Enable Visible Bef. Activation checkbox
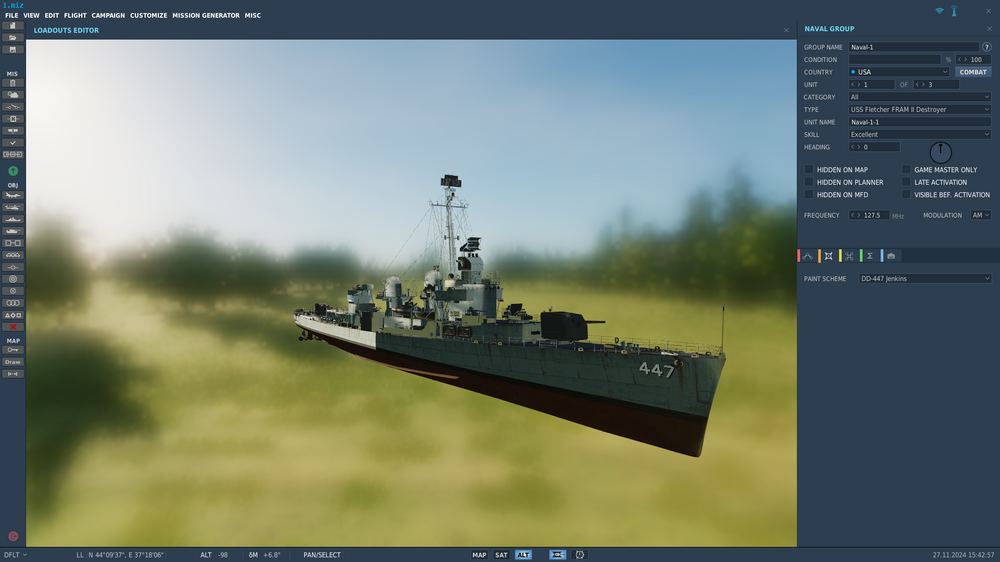This screenshot has height=562, width=1000. [x=906, y=195]
